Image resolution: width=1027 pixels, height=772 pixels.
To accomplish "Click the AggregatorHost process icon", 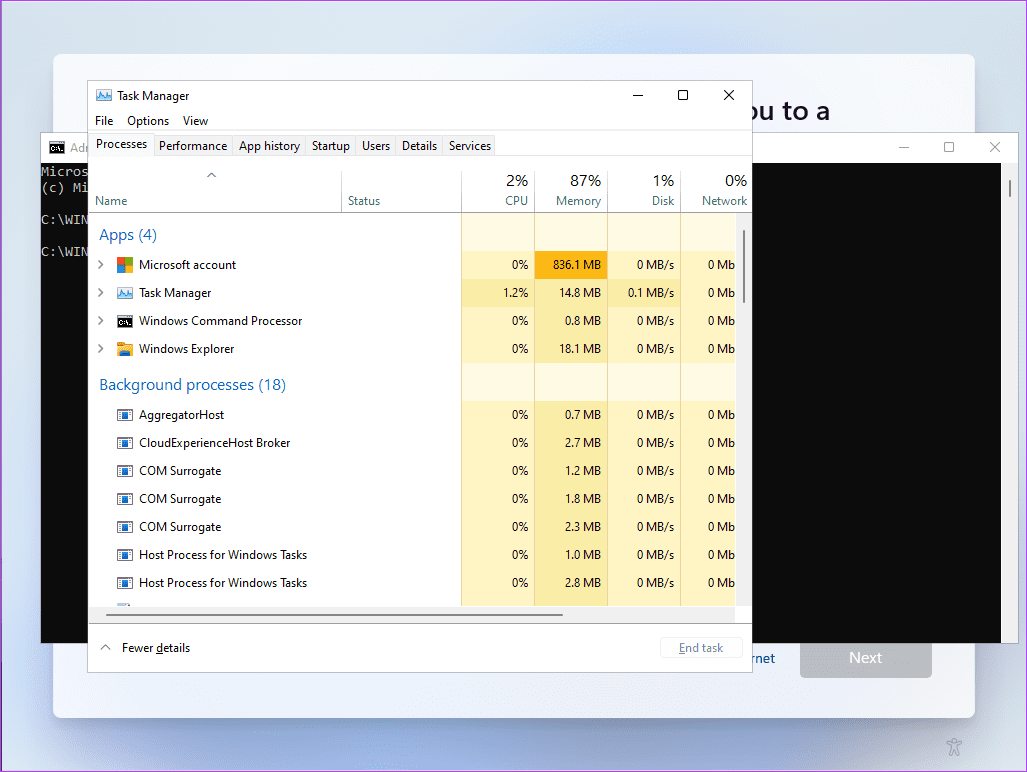I will click(125, 415).
